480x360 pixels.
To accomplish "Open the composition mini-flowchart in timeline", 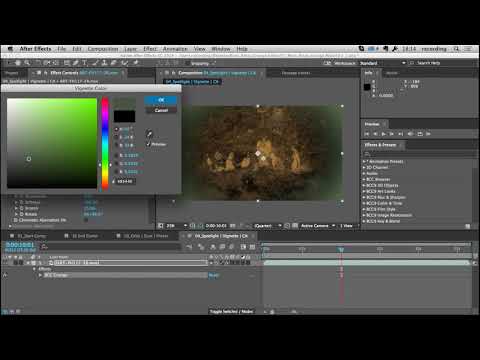I will tap(189, 247).
